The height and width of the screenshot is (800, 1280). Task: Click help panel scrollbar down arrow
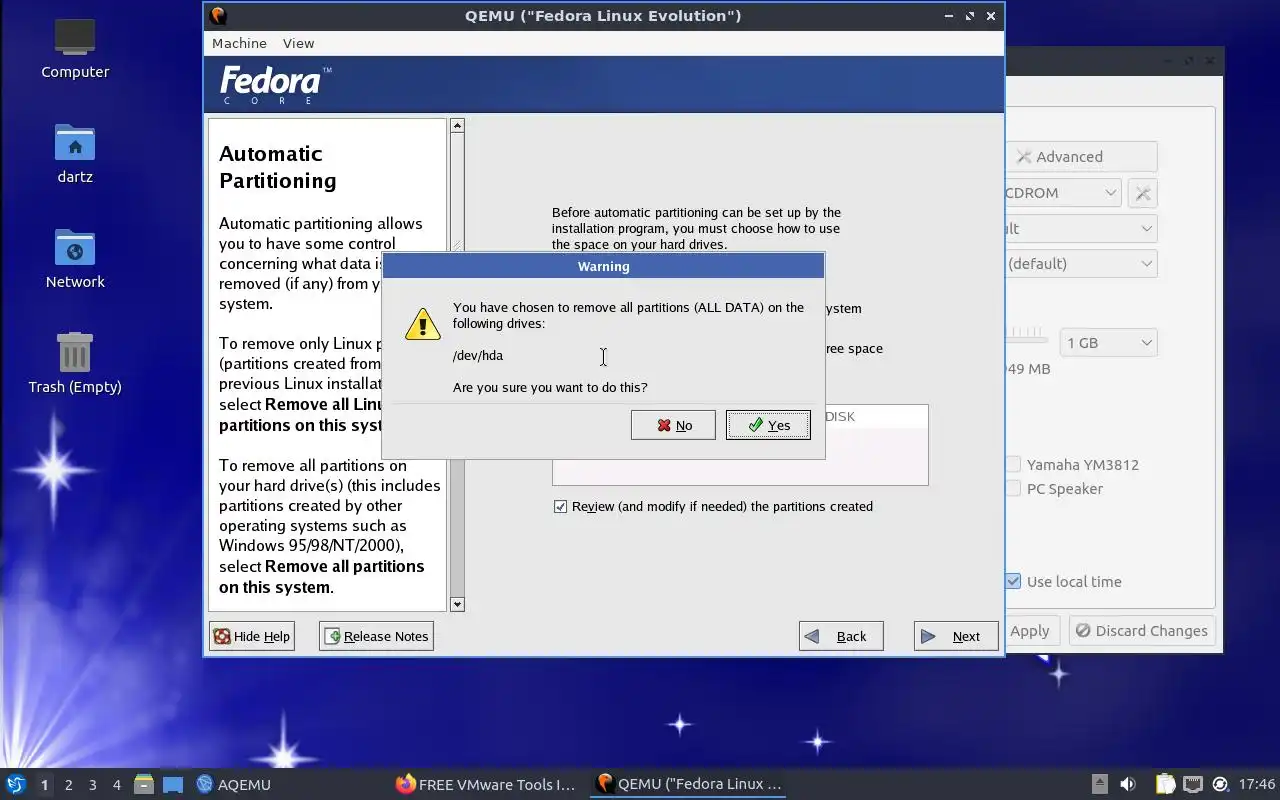tap(457, 604)
